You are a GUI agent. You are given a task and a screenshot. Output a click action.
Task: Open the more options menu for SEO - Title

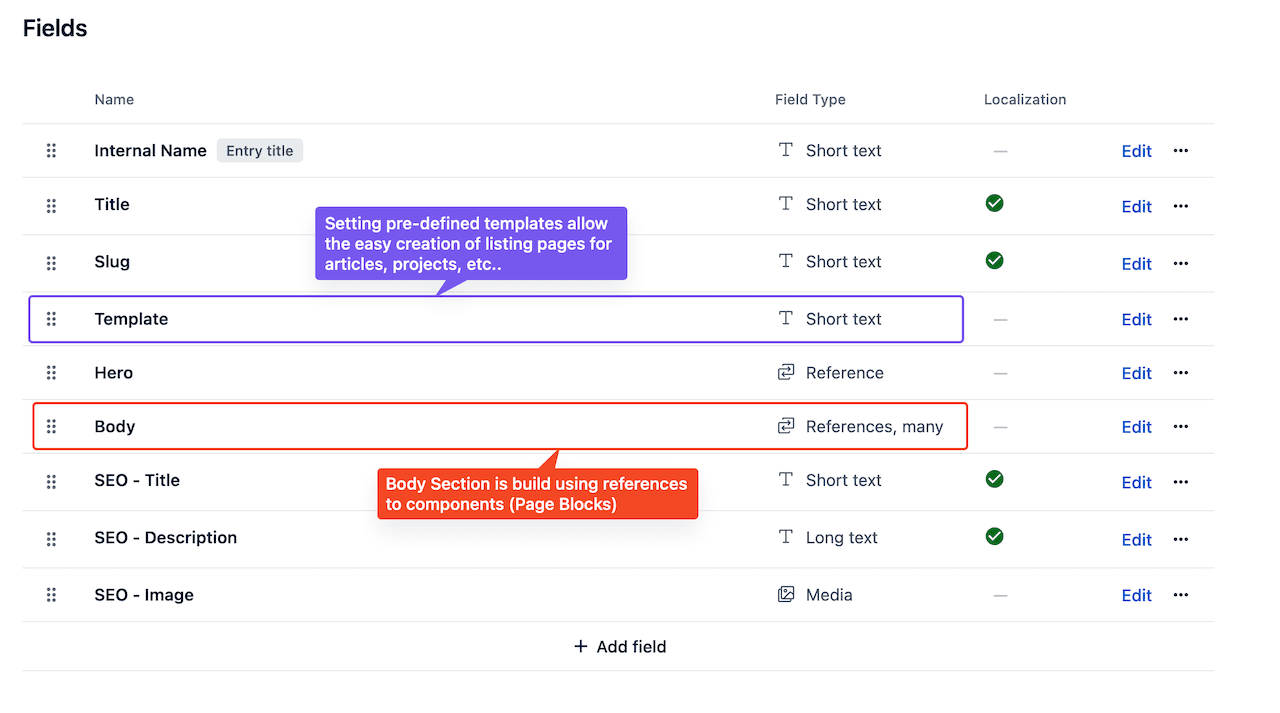1181,482
